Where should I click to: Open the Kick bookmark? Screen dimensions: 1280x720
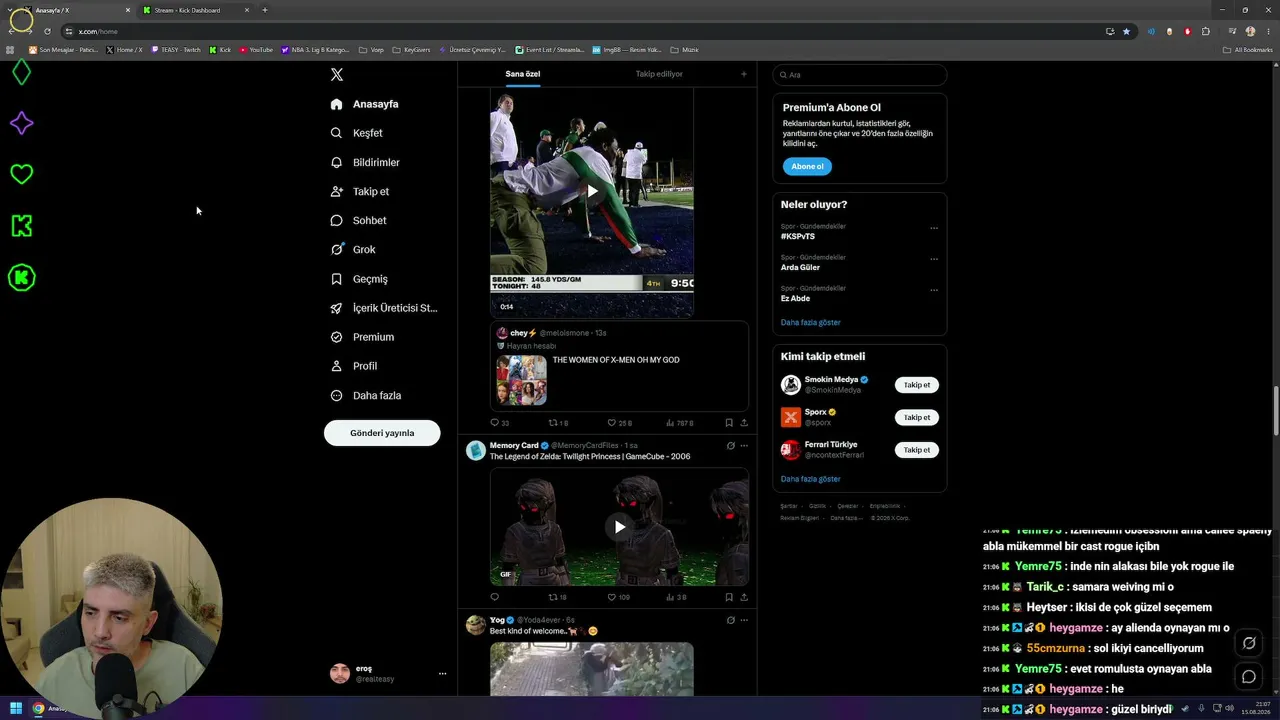[x=221, y=49]
